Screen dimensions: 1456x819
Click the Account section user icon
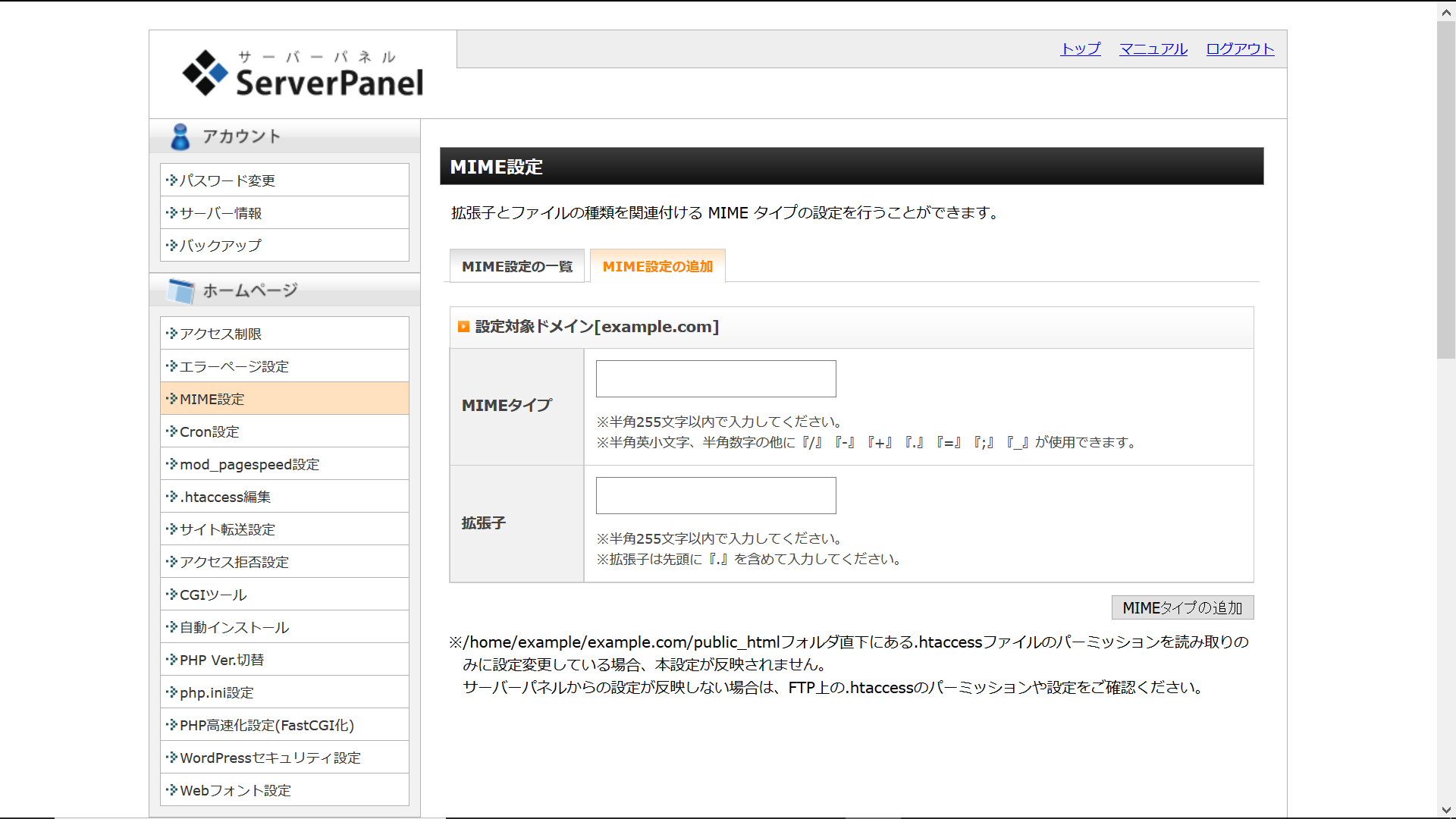(180, 136)
